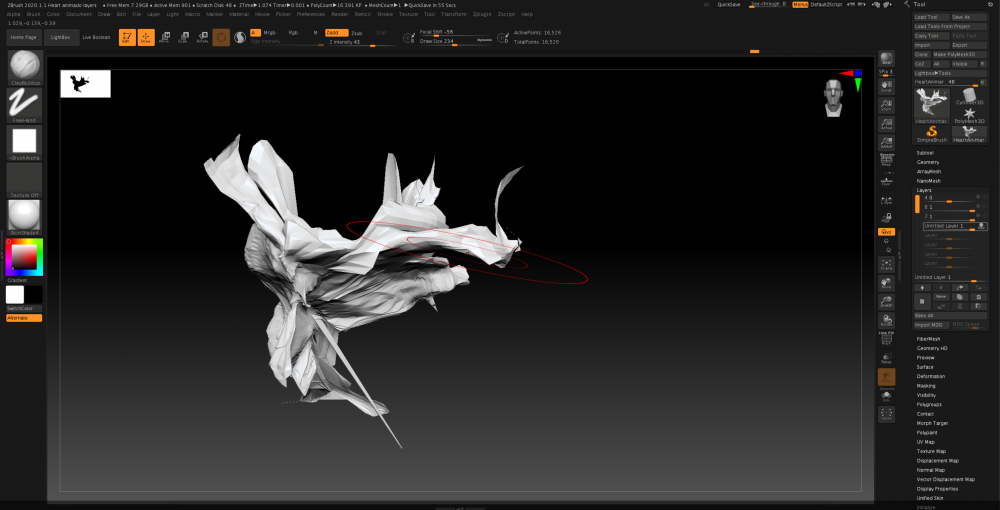Click the BPR render button

886,60
